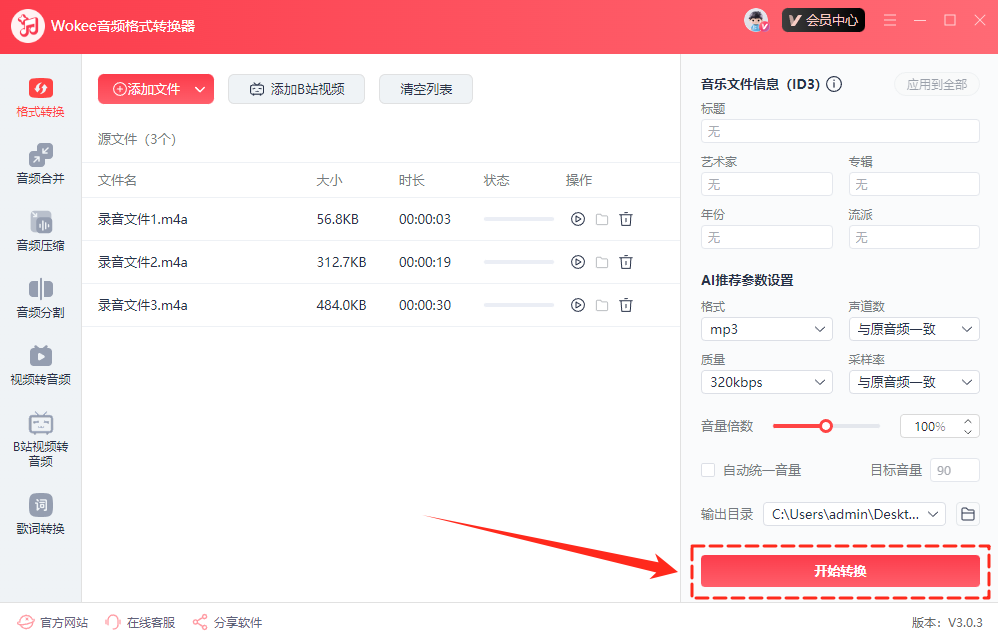Open the hamburger menu in title bar
998x637 pixels.
890,20
